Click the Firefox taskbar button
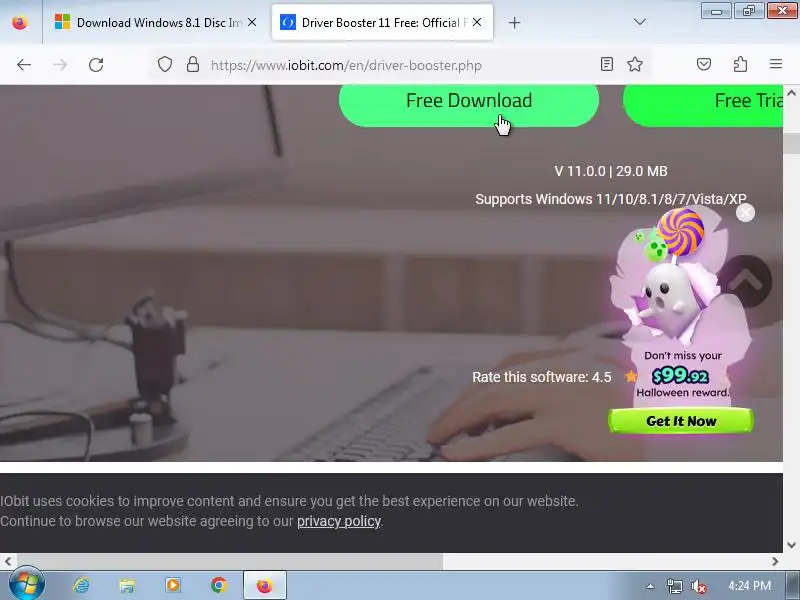 coord(264,585)
